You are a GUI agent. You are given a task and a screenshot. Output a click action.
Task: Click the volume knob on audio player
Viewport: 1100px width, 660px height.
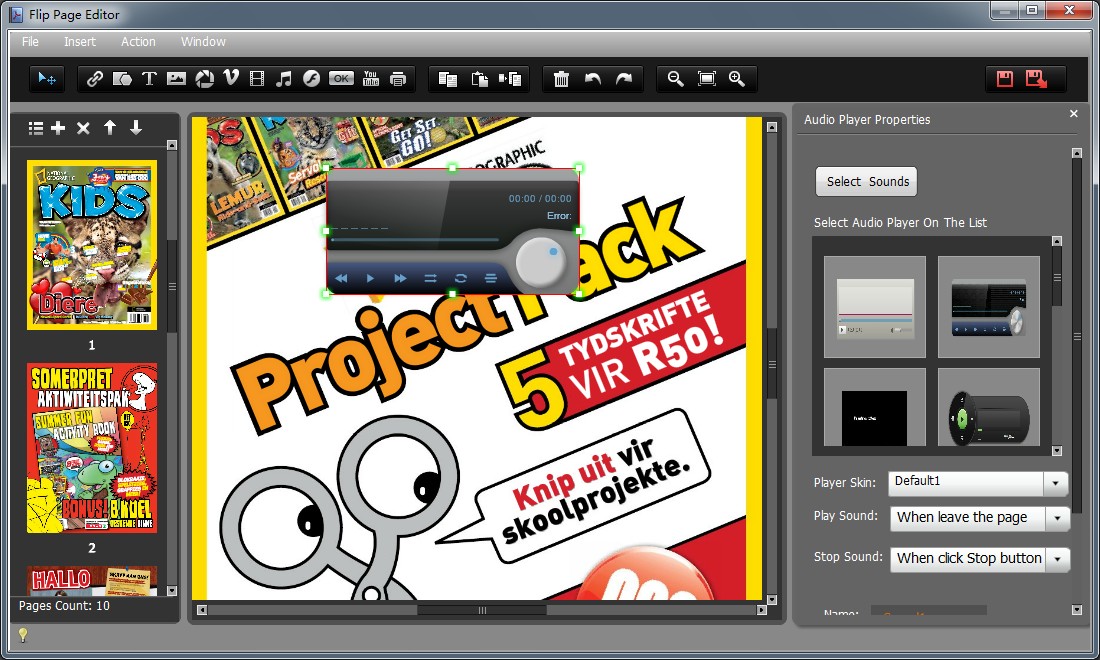[x=541, y=262]
